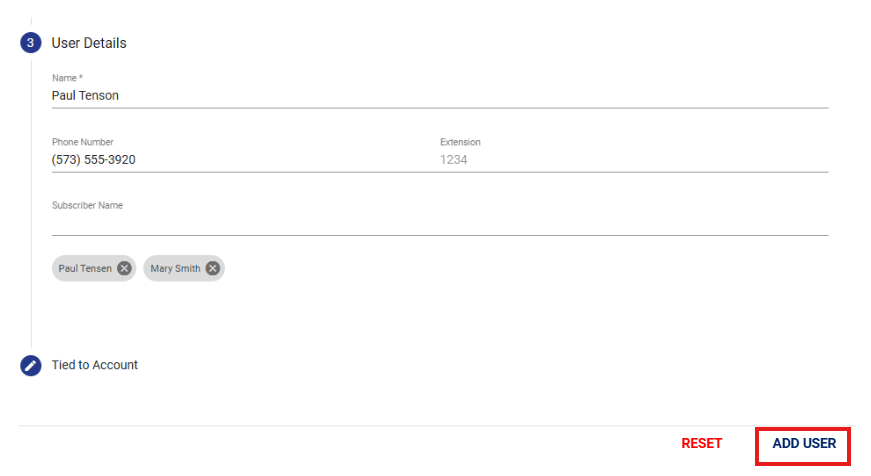Remove the Mary Smith subscriber chip
The height and width of the screenshot is (476, 871).
213,268
